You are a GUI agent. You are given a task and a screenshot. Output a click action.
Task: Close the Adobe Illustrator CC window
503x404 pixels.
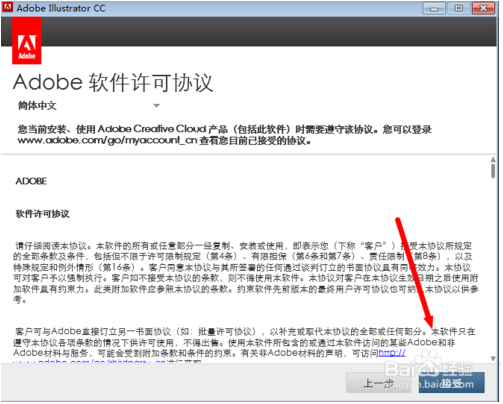483,8
